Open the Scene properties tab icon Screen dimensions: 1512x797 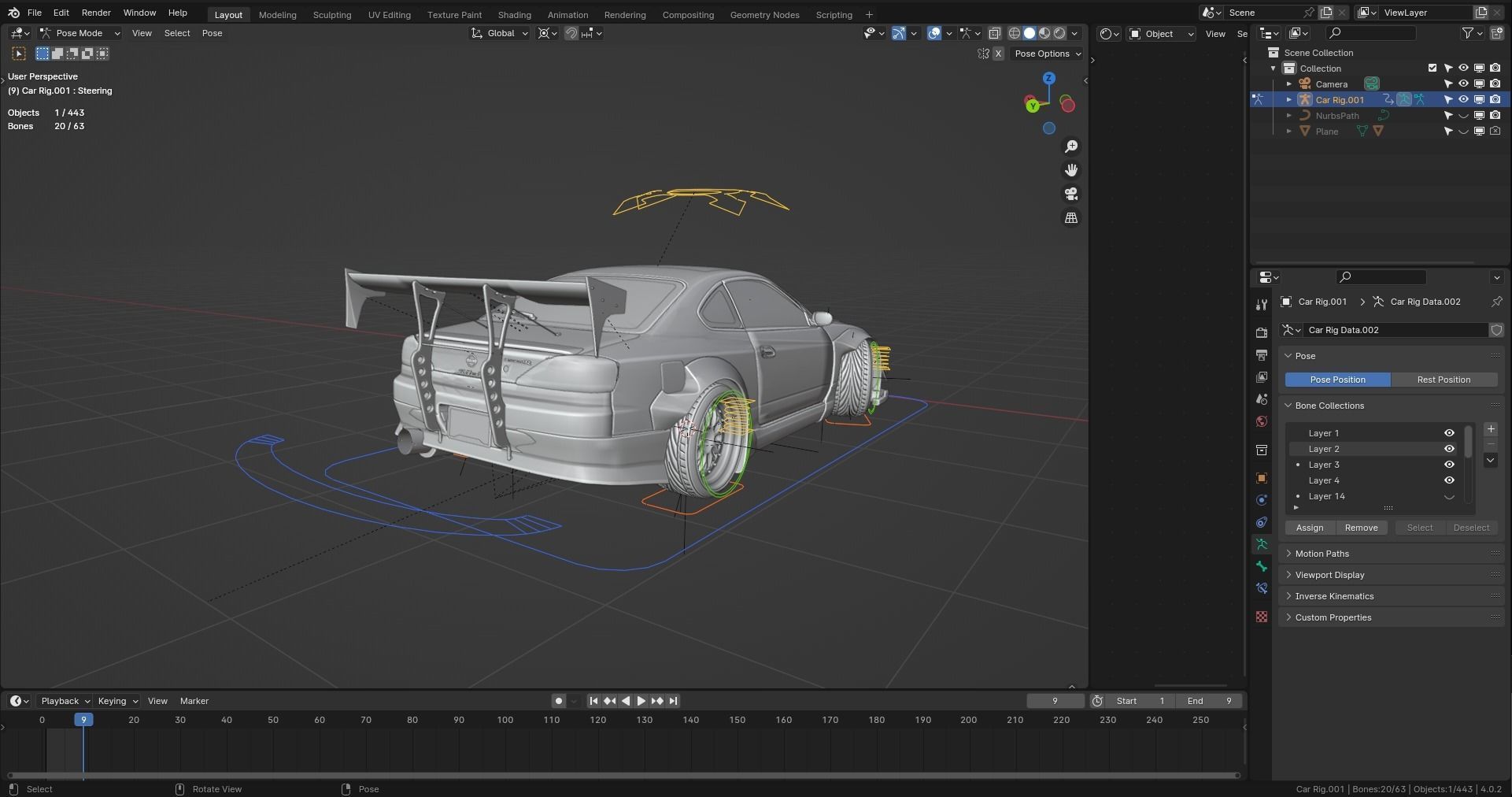(x=1262, y=399)
